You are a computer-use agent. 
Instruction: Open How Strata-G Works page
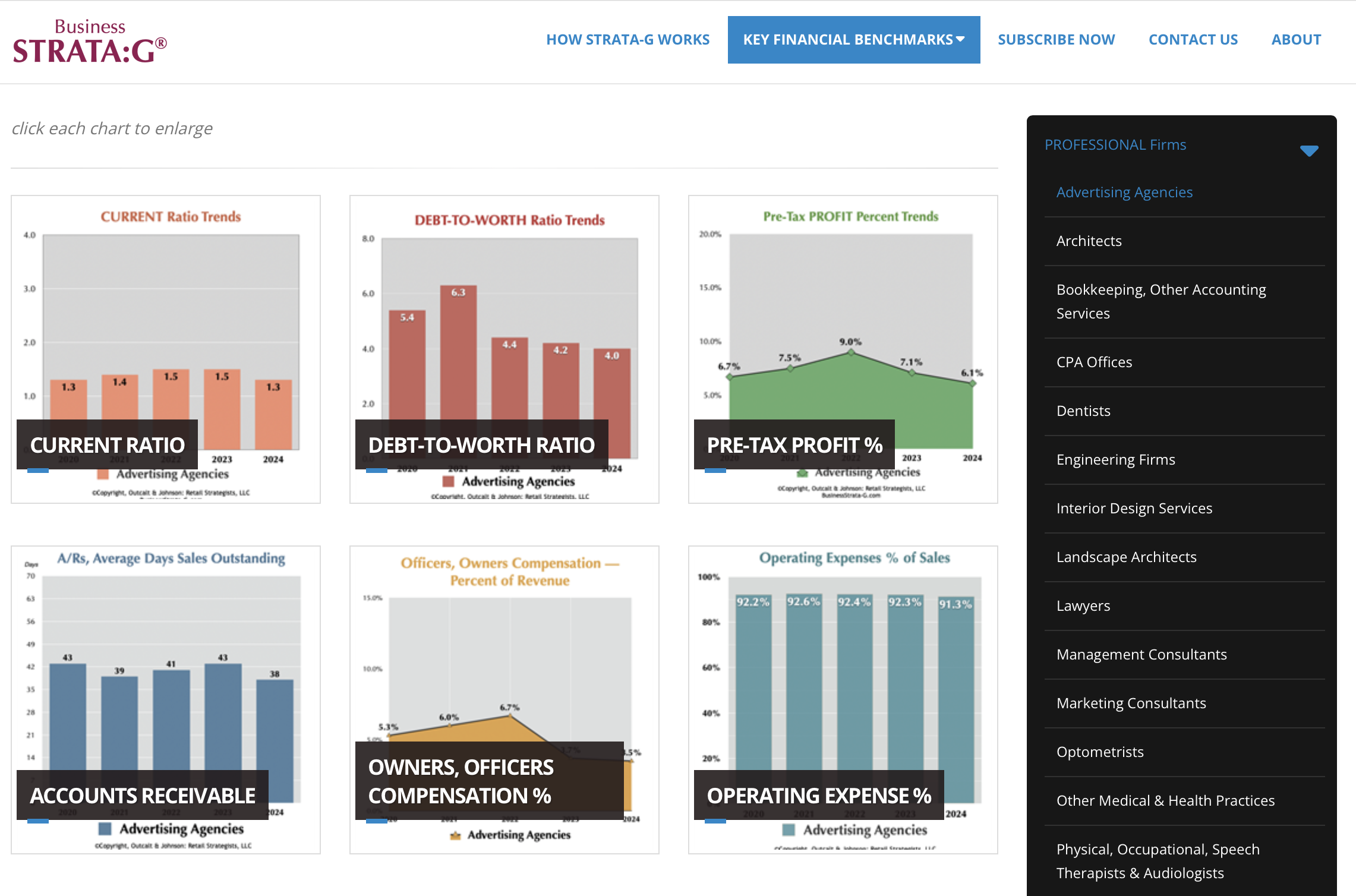point(627,40)
